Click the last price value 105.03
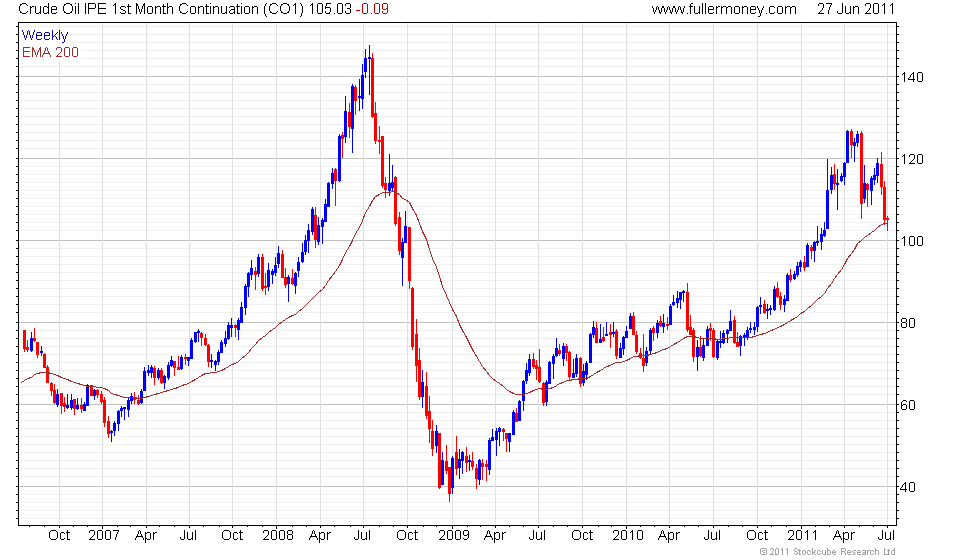The height and width of the screenshot is (560, 980). coord(331,9)
